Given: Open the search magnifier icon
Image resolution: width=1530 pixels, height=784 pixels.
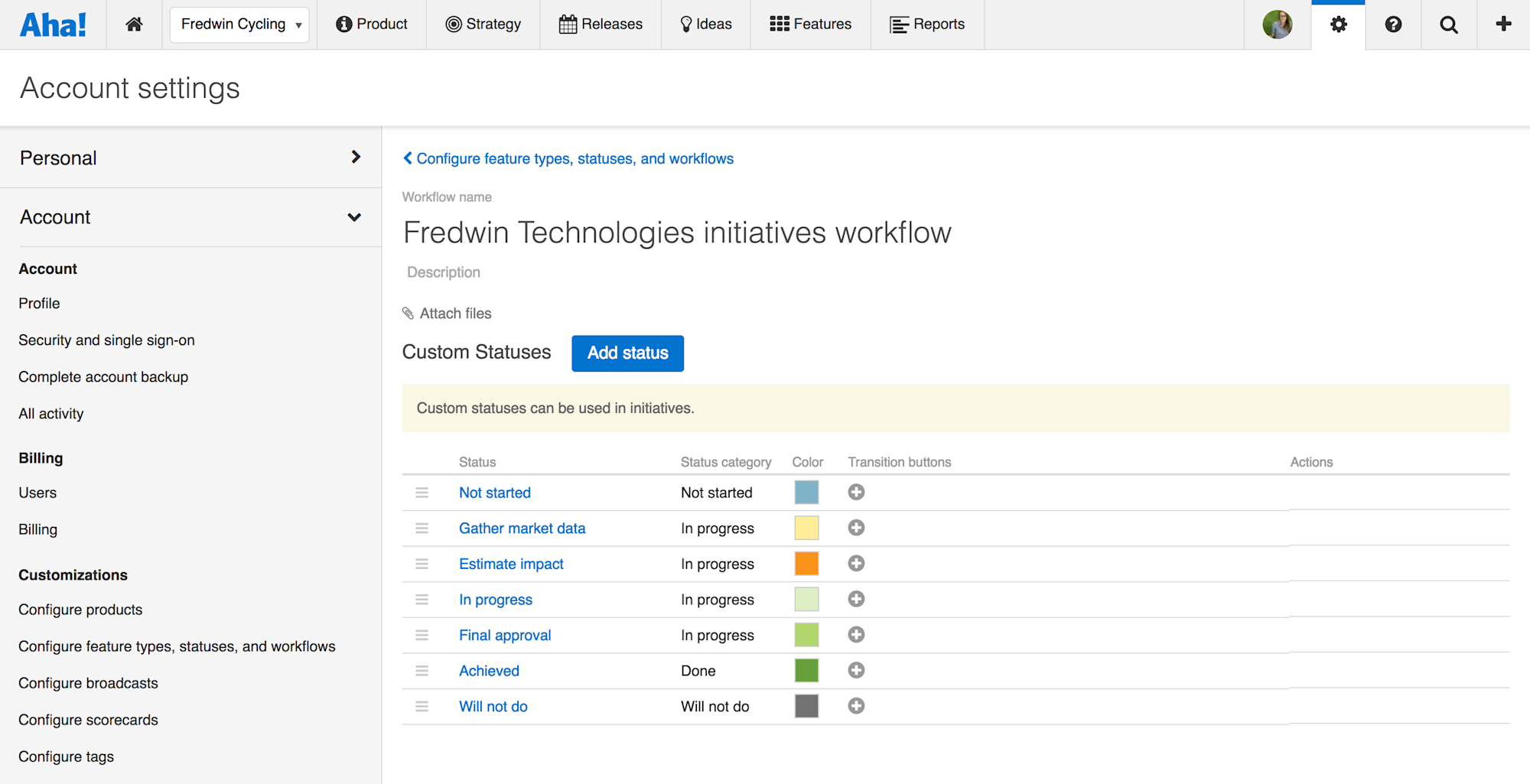Looking at the screenshot, I should point(1448,24).
